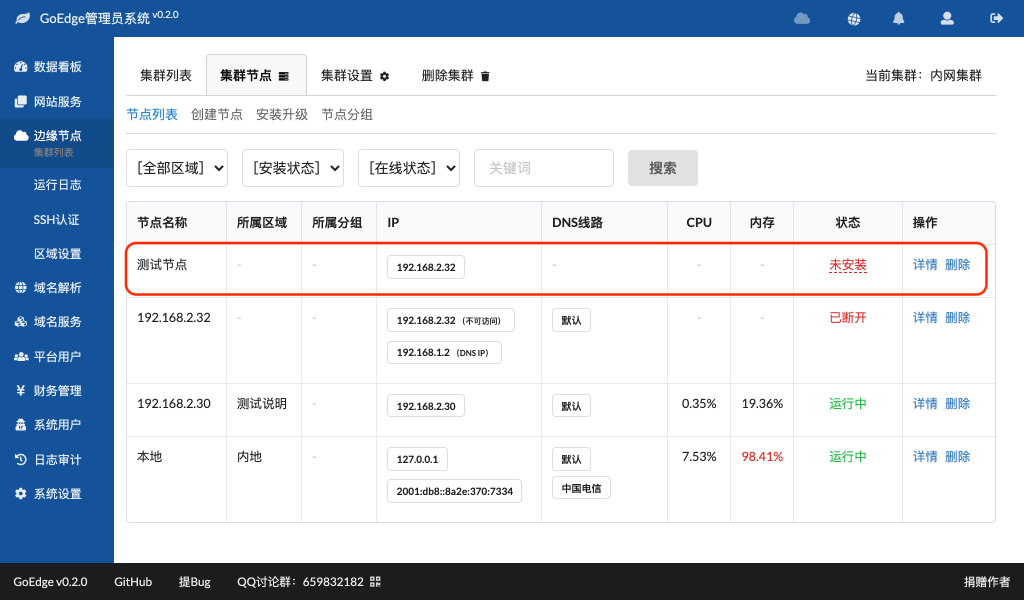Delete node 192.168.2.32

(957, 317)
